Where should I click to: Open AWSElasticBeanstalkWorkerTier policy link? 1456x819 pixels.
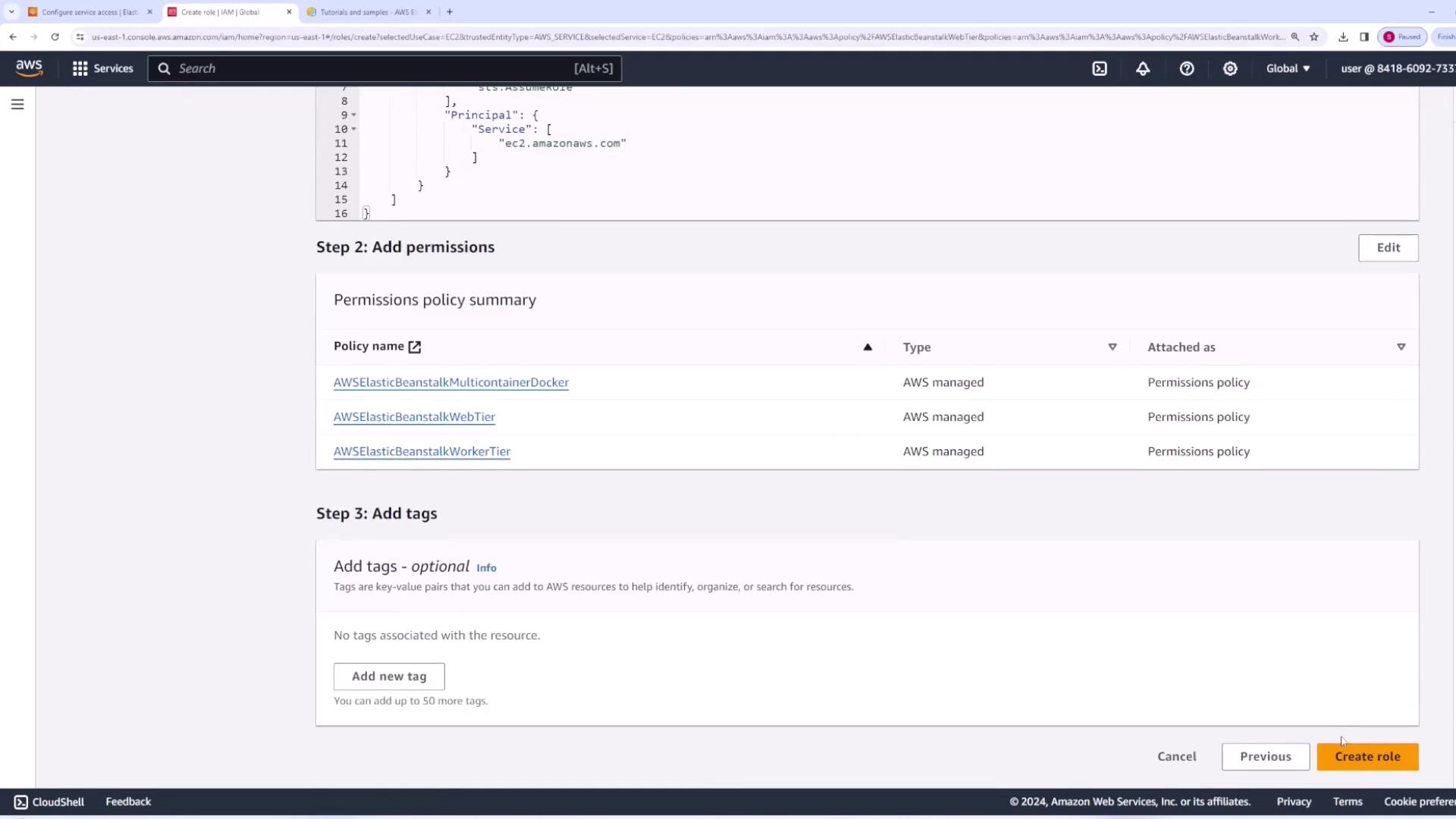click(x=422, y=451)
